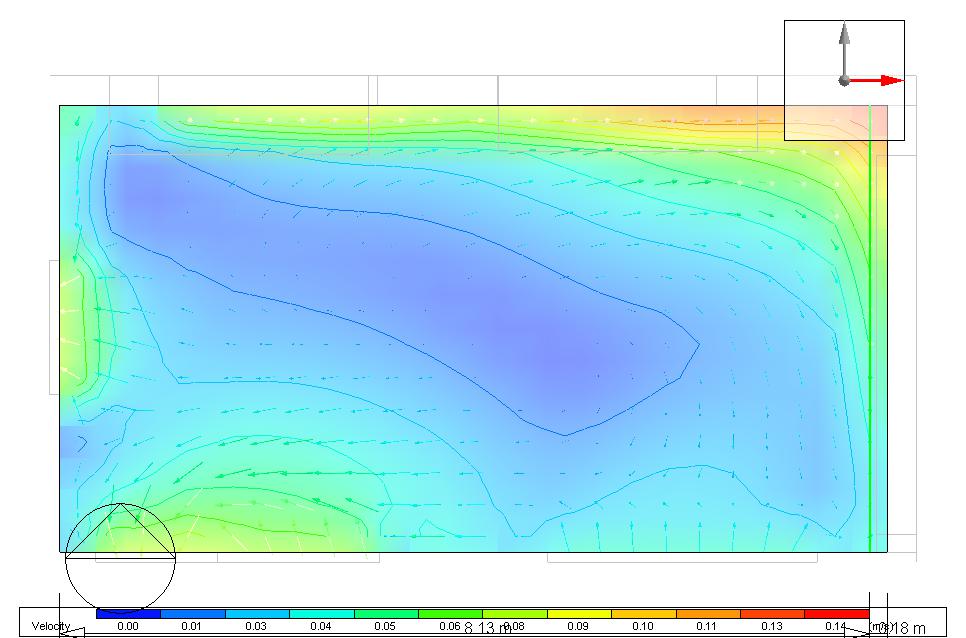Screen dimensions: 966x638
Task: Click the red X-axis arrow of the triad
Action: tap(875, 81)
